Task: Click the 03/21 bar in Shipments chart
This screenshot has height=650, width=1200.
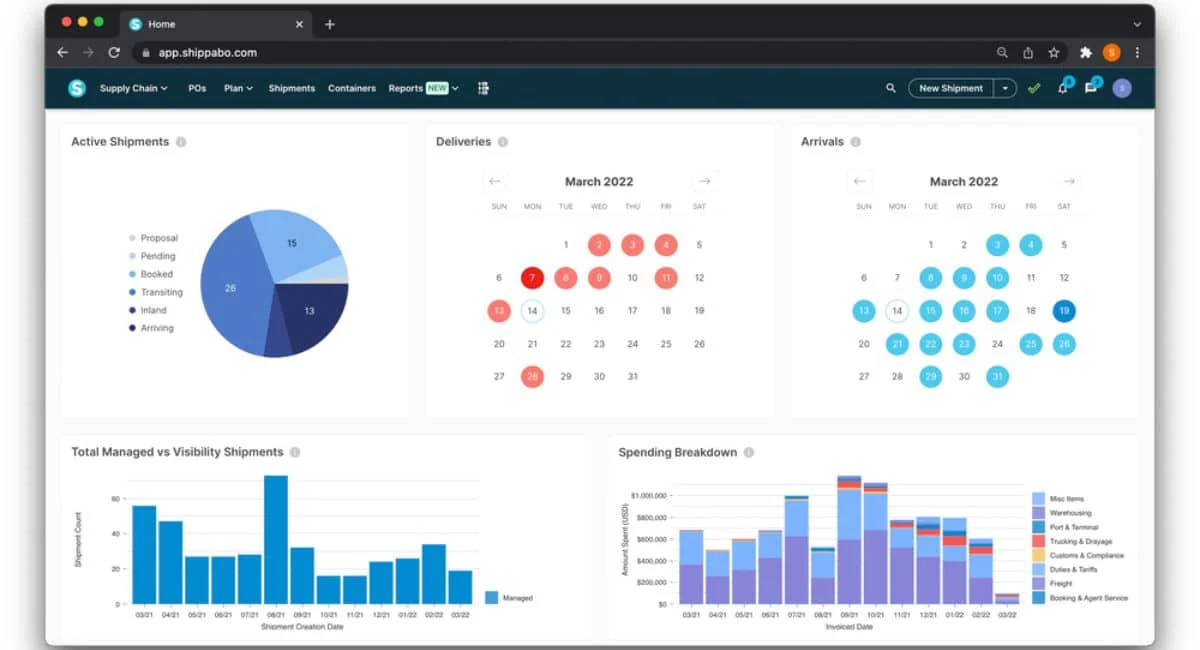Action: [x=144, y=555]
